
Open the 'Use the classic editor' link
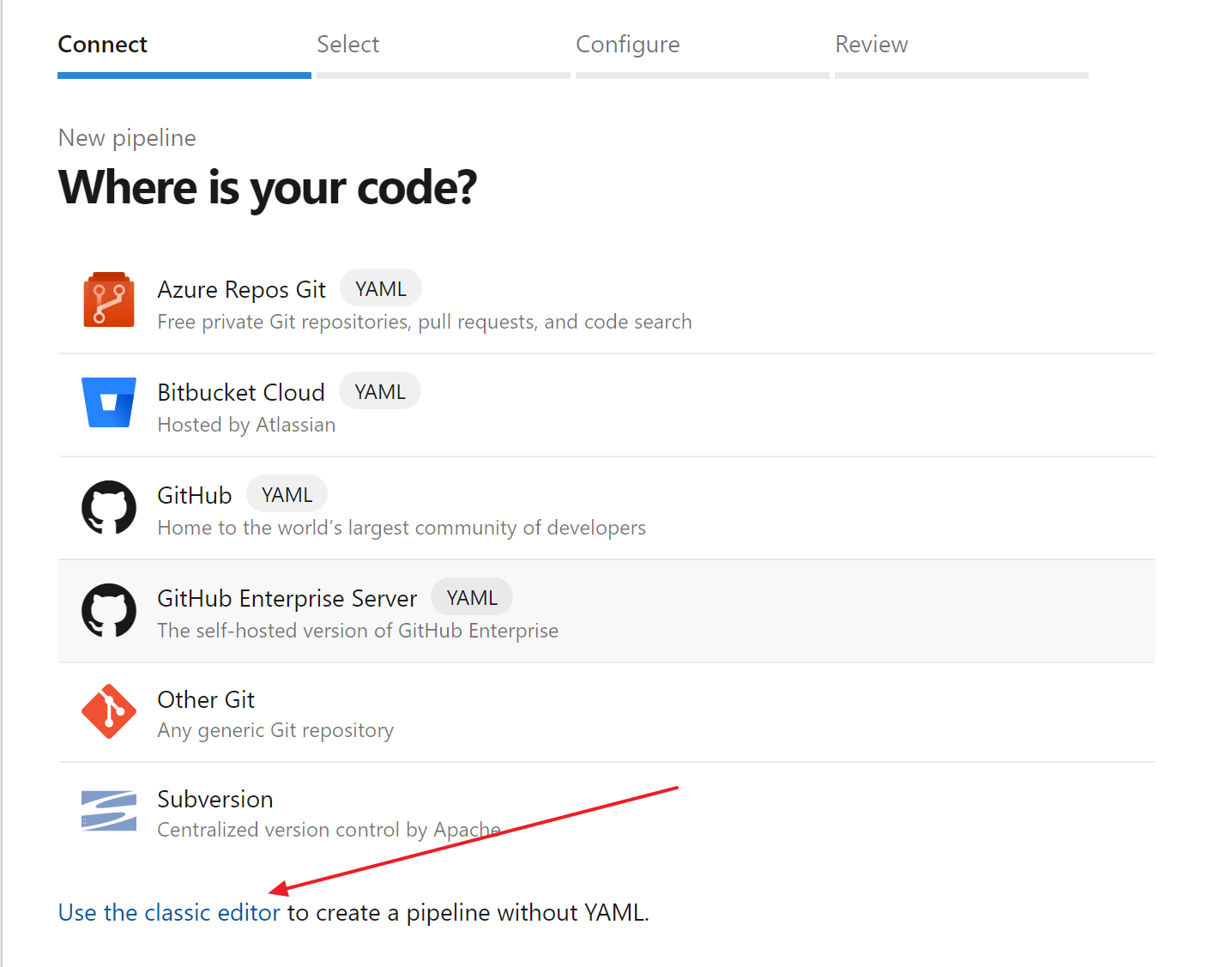[x=169, y=912]
